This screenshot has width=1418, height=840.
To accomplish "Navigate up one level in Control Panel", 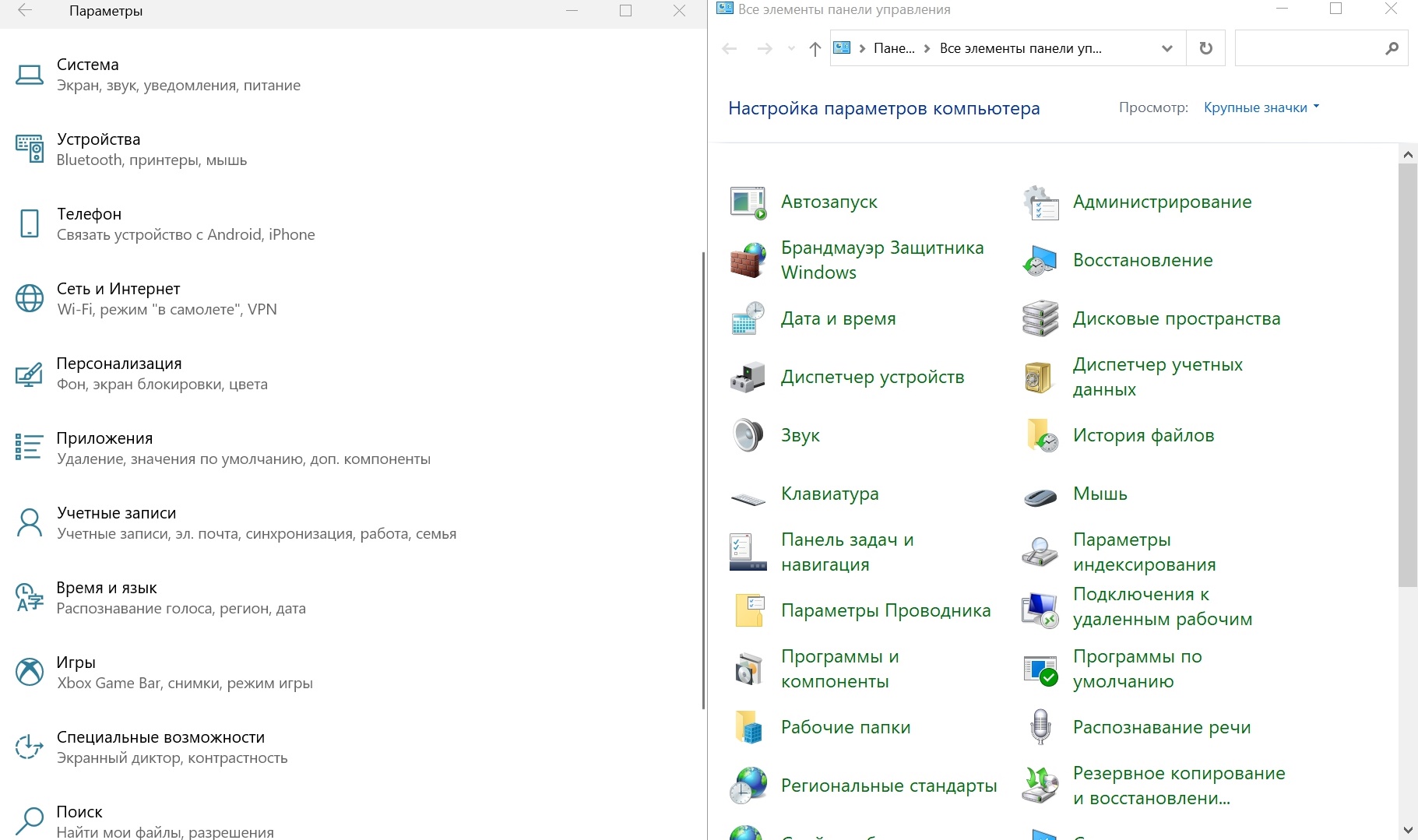I will [x=815, y=49].
